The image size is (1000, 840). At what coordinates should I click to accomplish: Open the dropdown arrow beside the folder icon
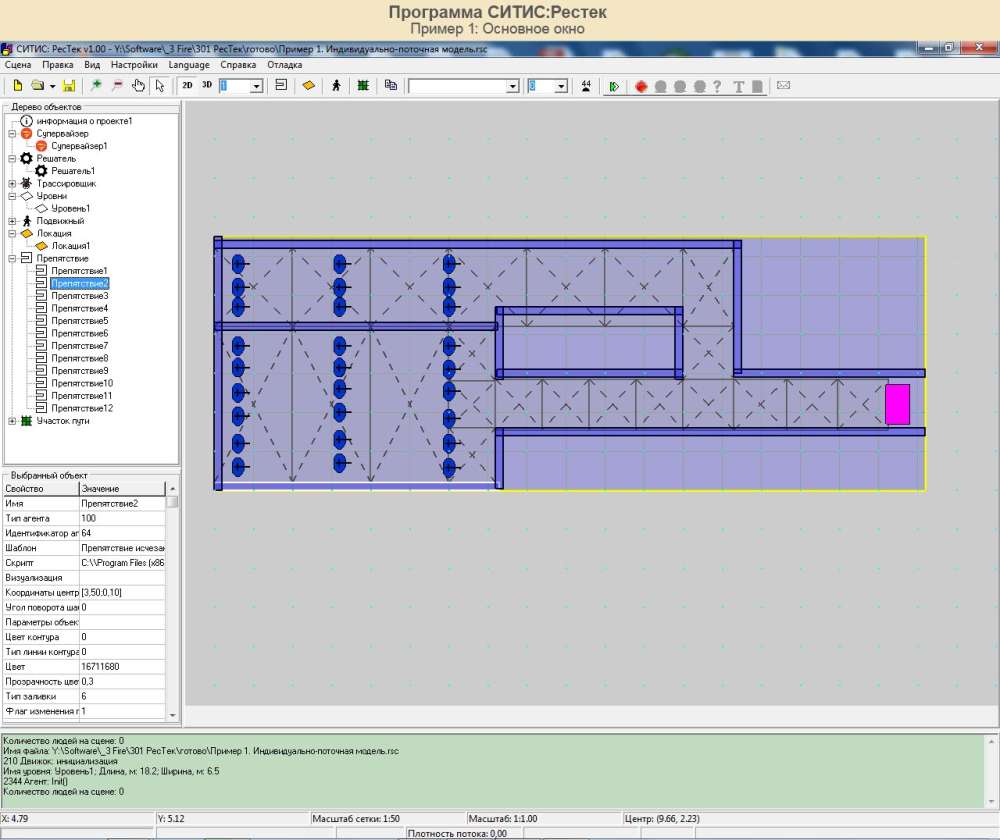pos(52,87)
